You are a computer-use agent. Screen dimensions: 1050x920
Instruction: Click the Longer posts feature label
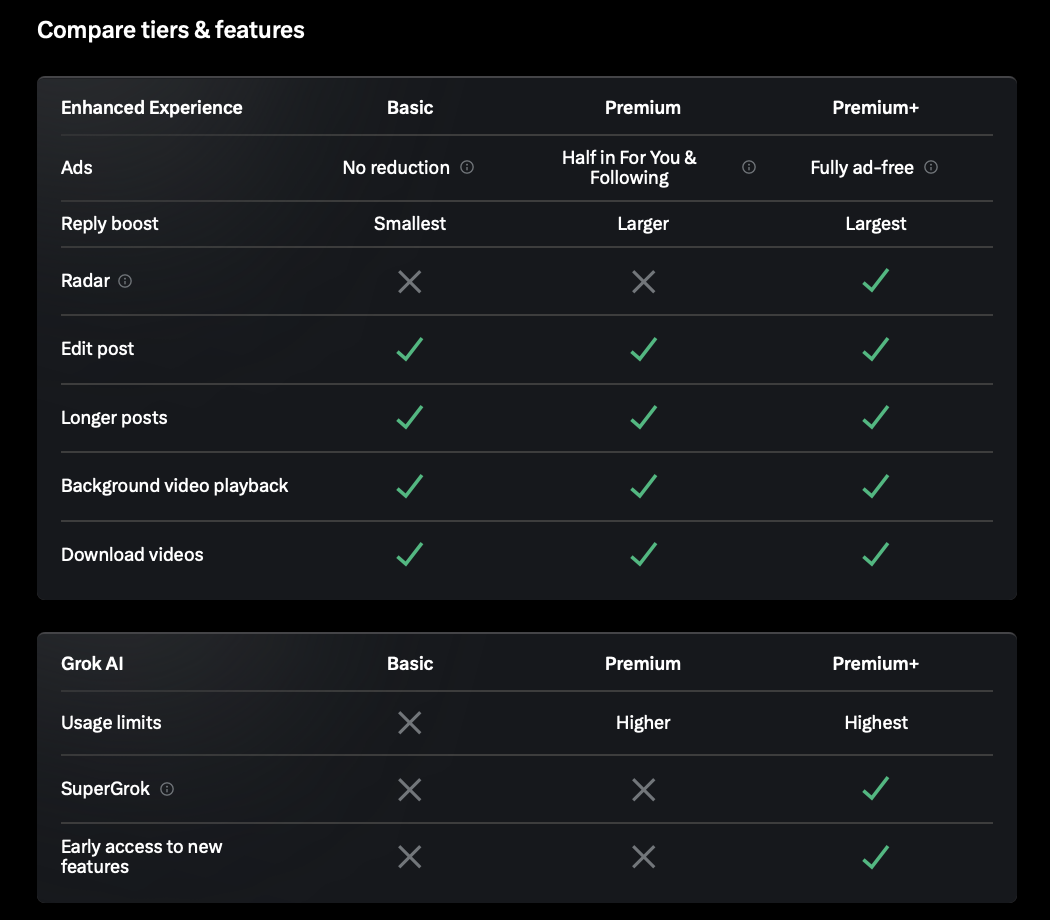coord(112,418)
